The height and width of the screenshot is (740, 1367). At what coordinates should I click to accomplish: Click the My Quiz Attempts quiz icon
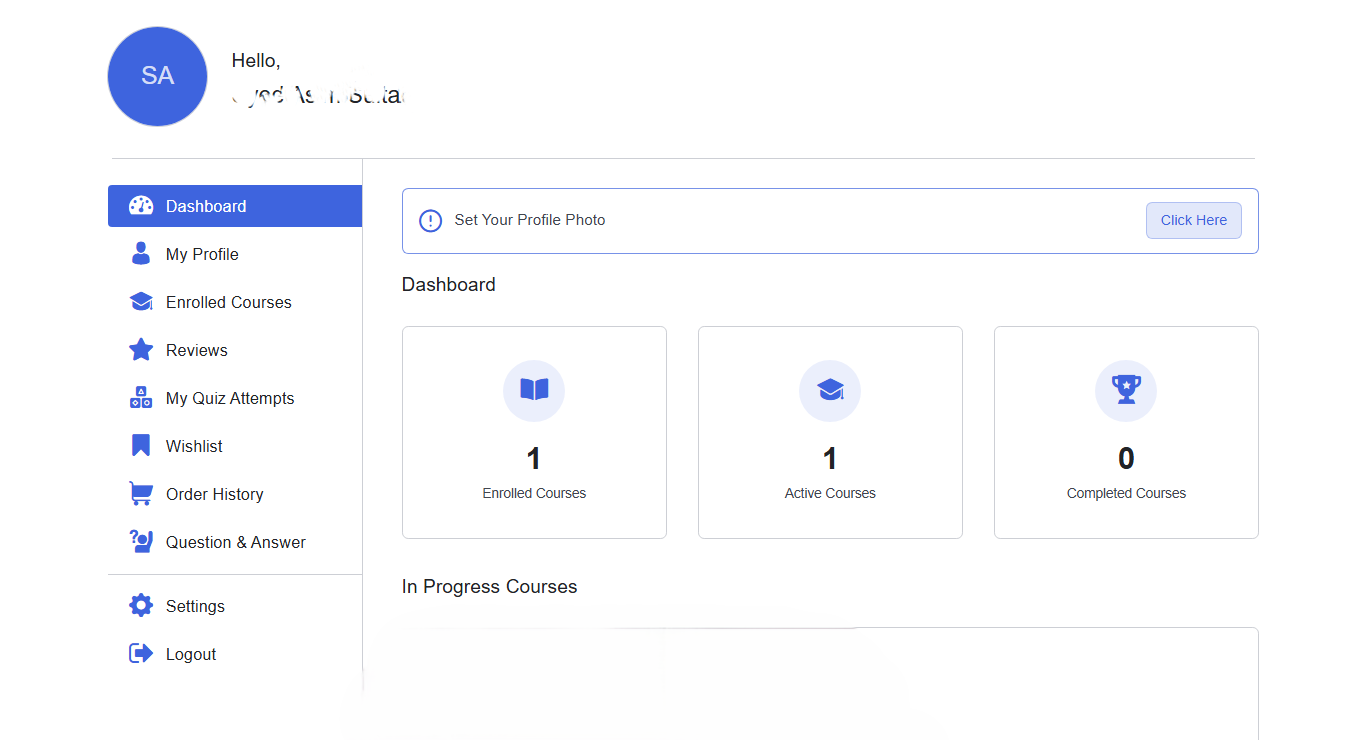[139, 397]
